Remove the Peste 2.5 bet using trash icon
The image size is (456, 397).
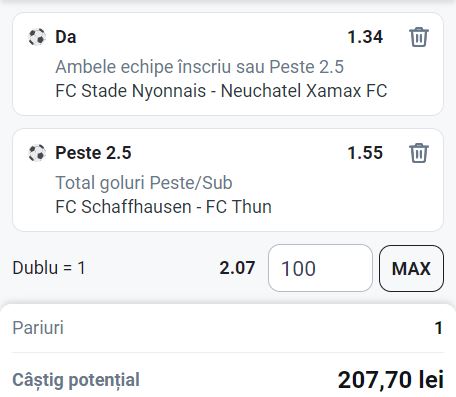point(419,153)
